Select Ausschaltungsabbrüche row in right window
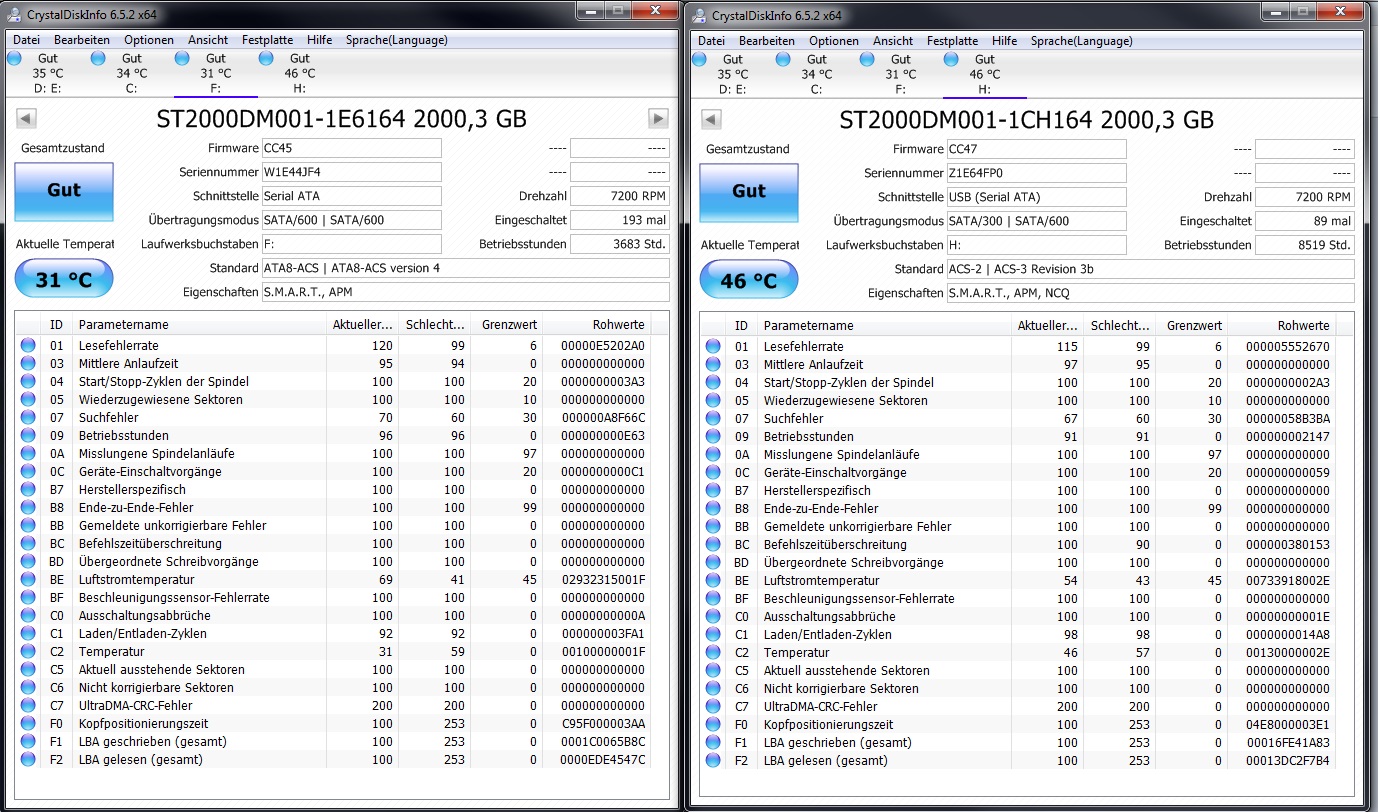This screenshot has width=1380, height=812. (x=1019, y=616)
